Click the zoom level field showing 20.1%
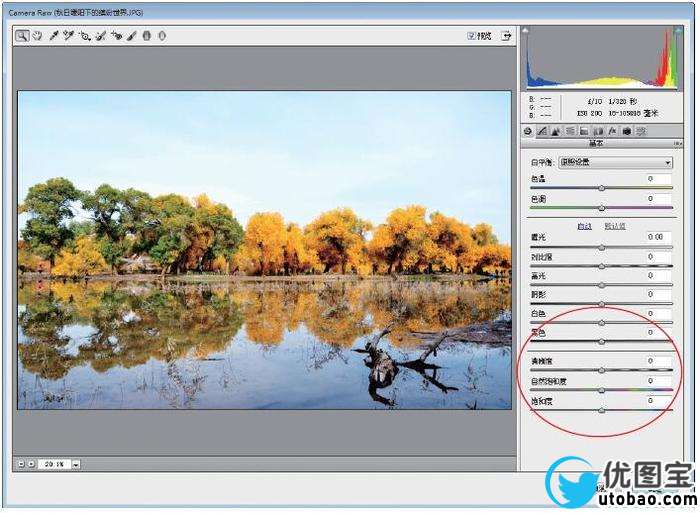This screenshot has height=513, width=700. [x=54, y=464]
